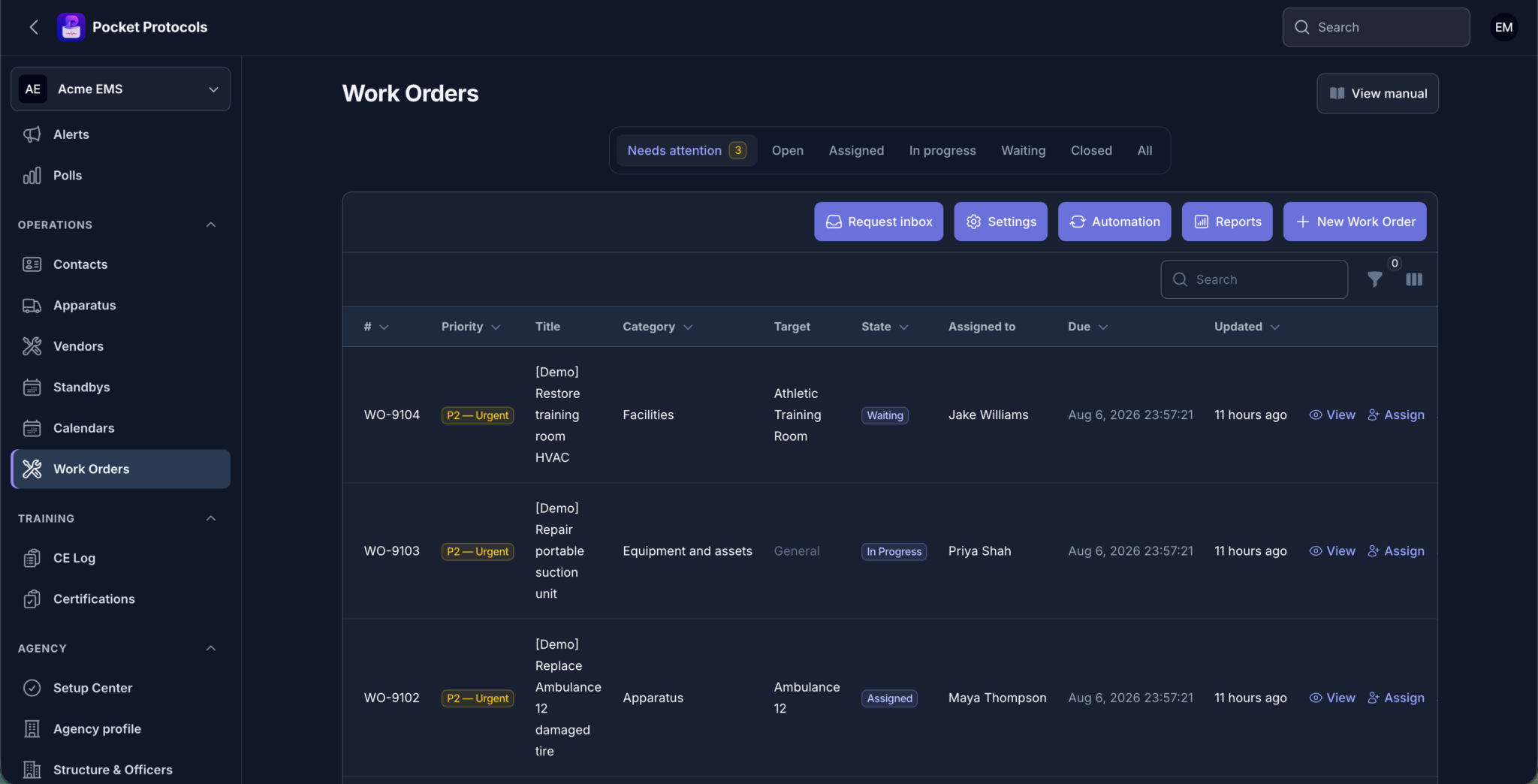
Task: Click the Alerts megaphone icon
Action: point(32,134)
